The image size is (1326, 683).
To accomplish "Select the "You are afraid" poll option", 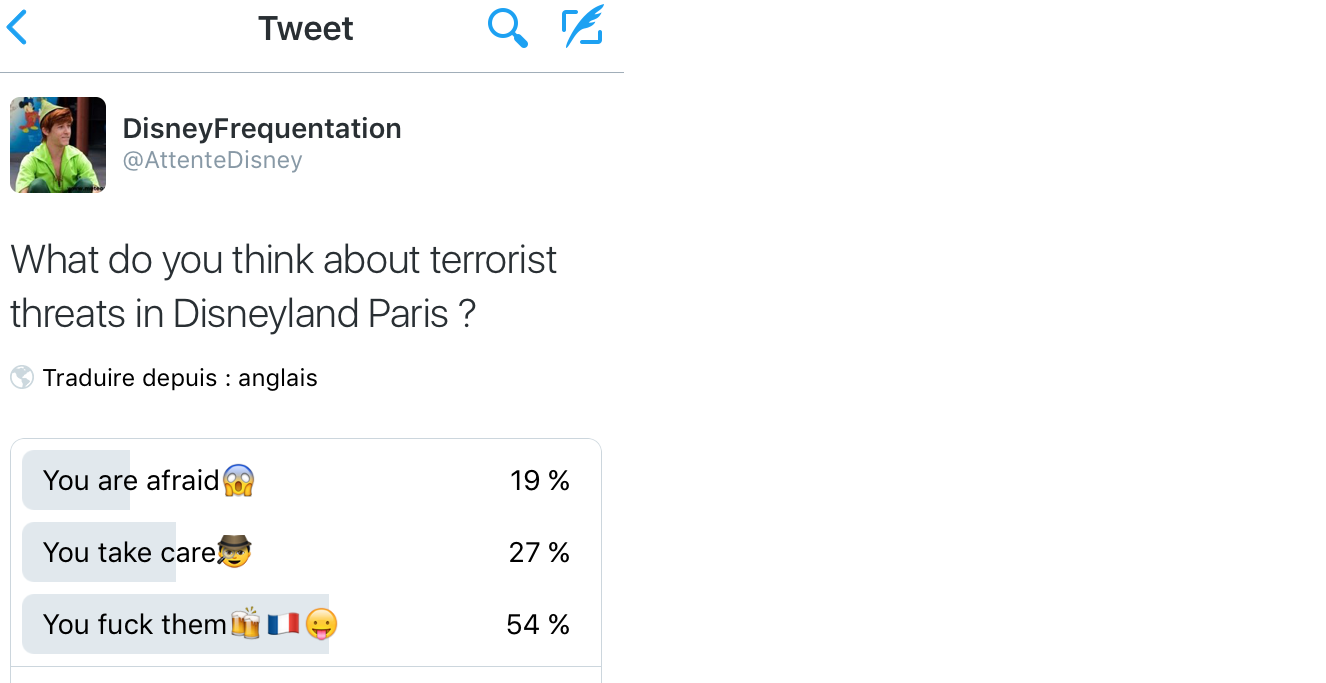I will [x=306, y=481].
